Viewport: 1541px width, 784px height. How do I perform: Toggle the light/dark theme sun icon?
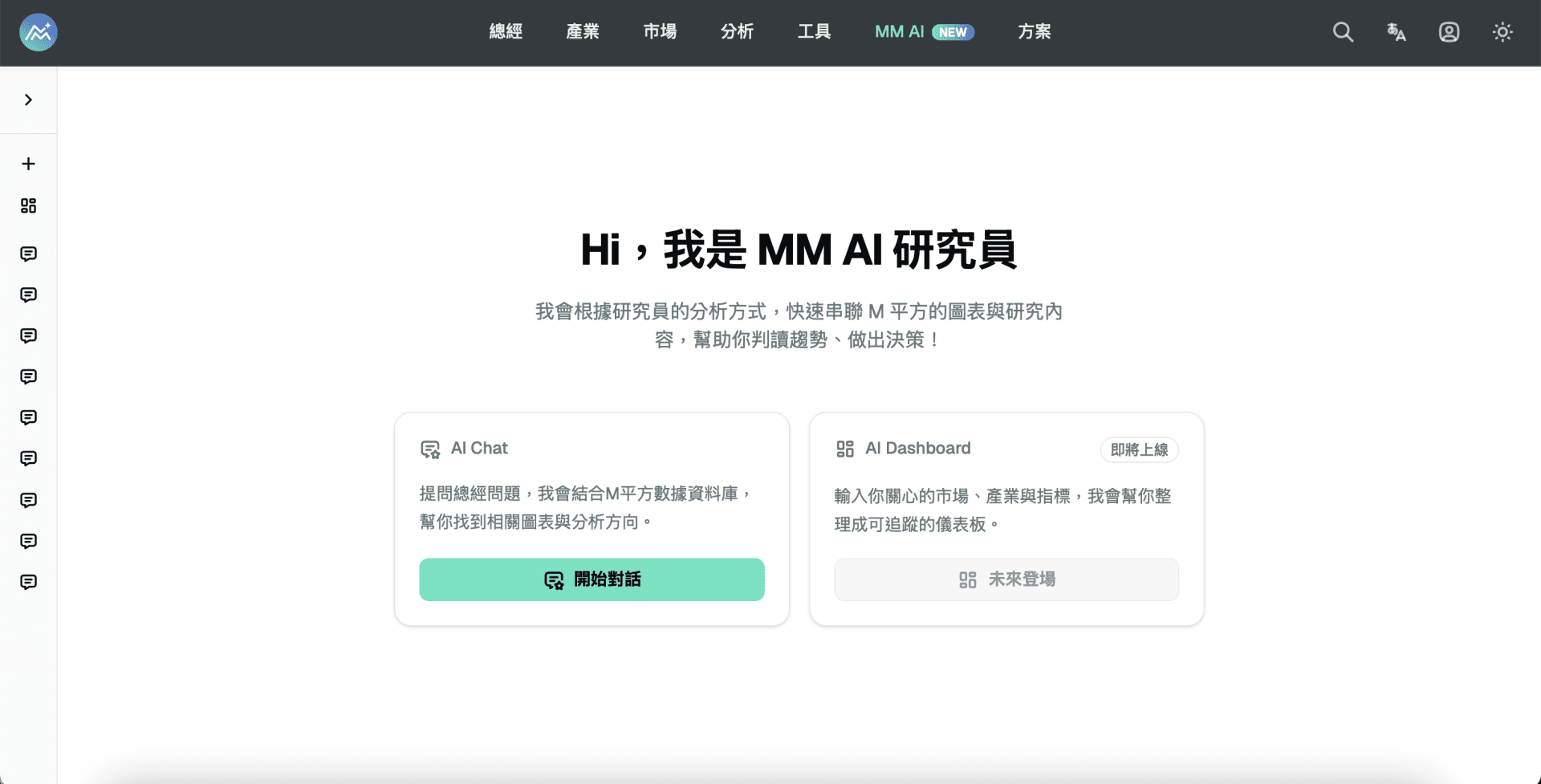(1502, 32)
